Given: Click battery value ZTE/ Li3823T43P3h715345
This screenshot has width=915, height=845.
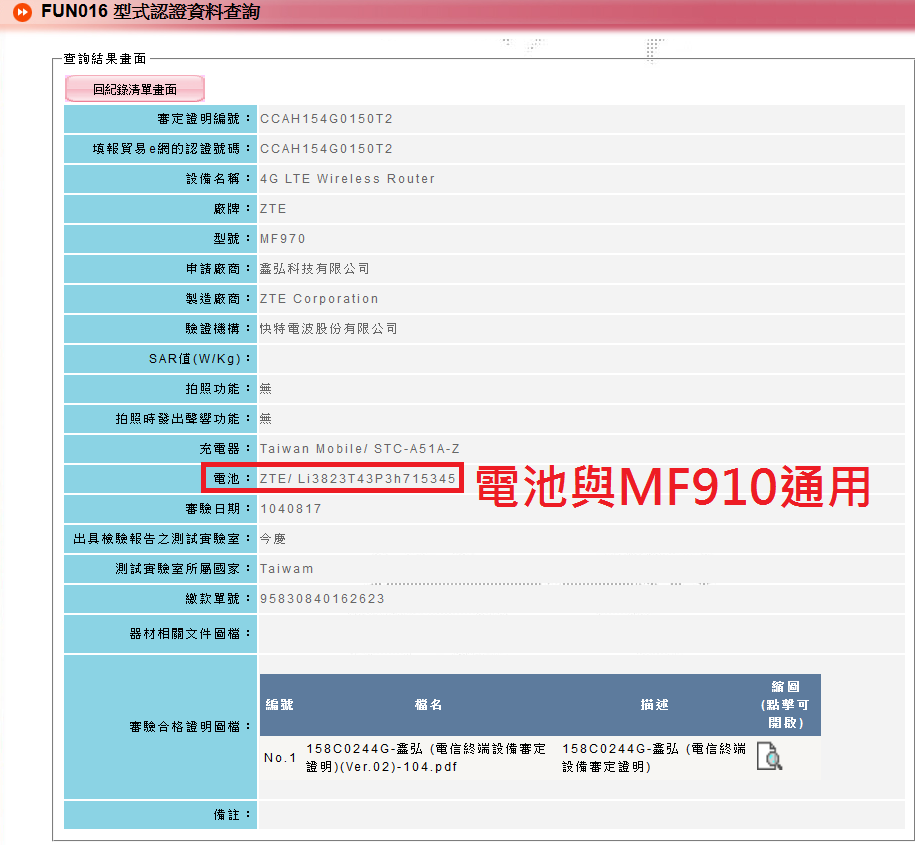Looking at the screenshot, I should click(x=358, y=479).
